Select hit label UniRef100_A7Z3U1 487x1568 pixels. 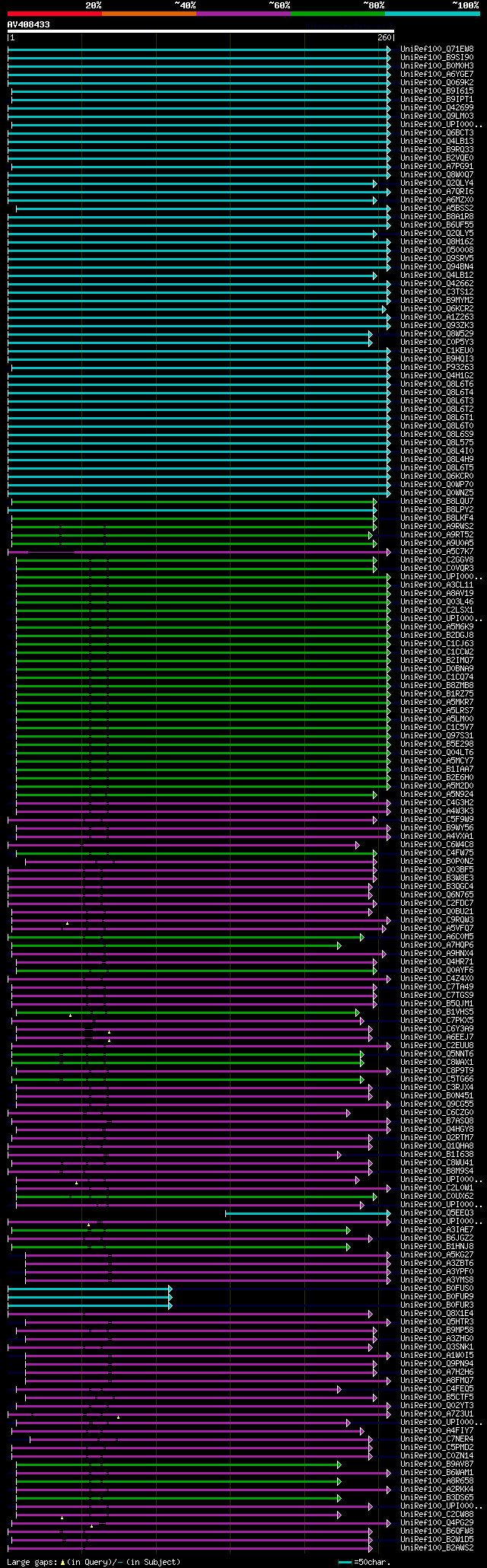click(x=437, y=1413)
